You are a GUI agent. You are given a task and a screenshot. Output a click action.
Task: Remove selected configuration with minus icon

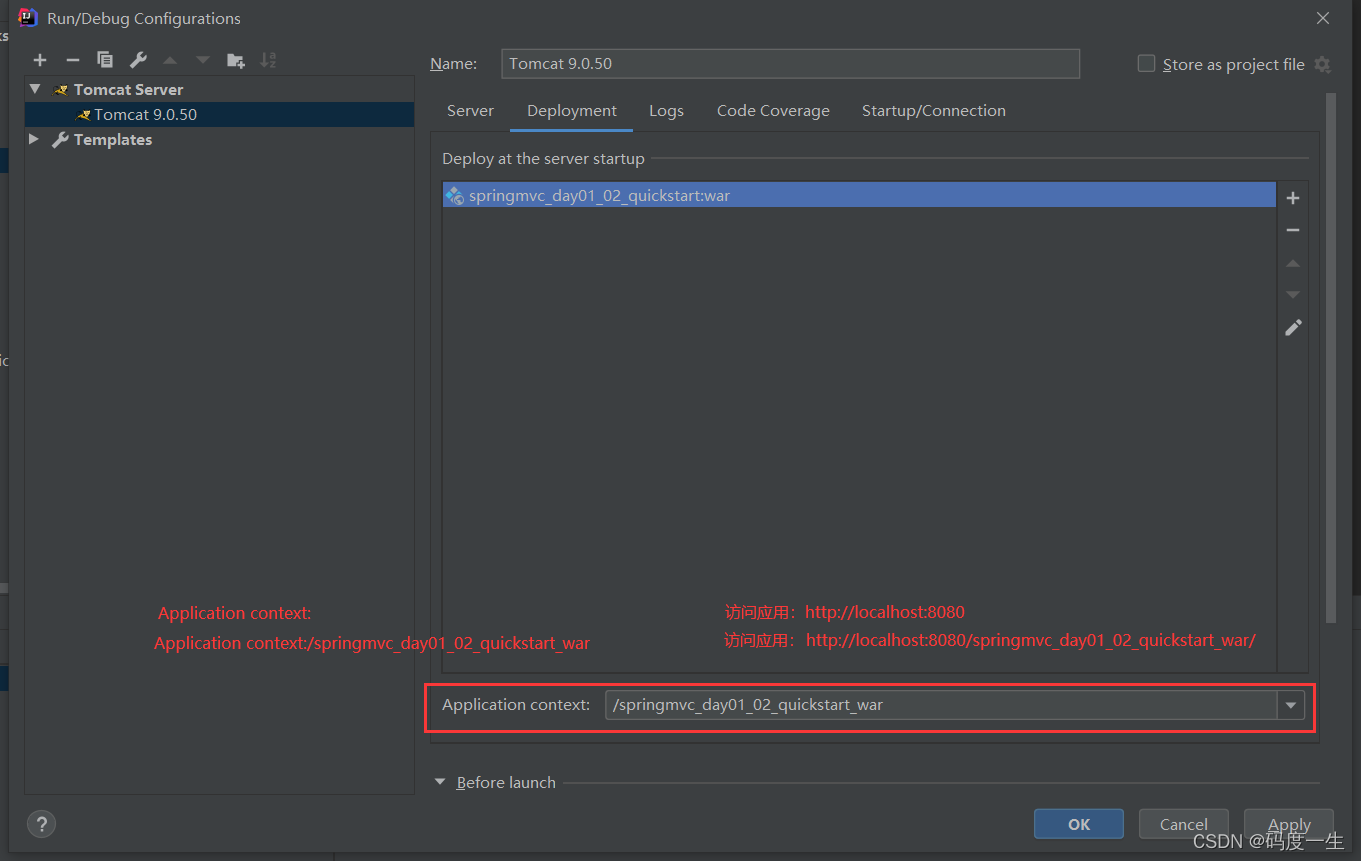(72, 60)
